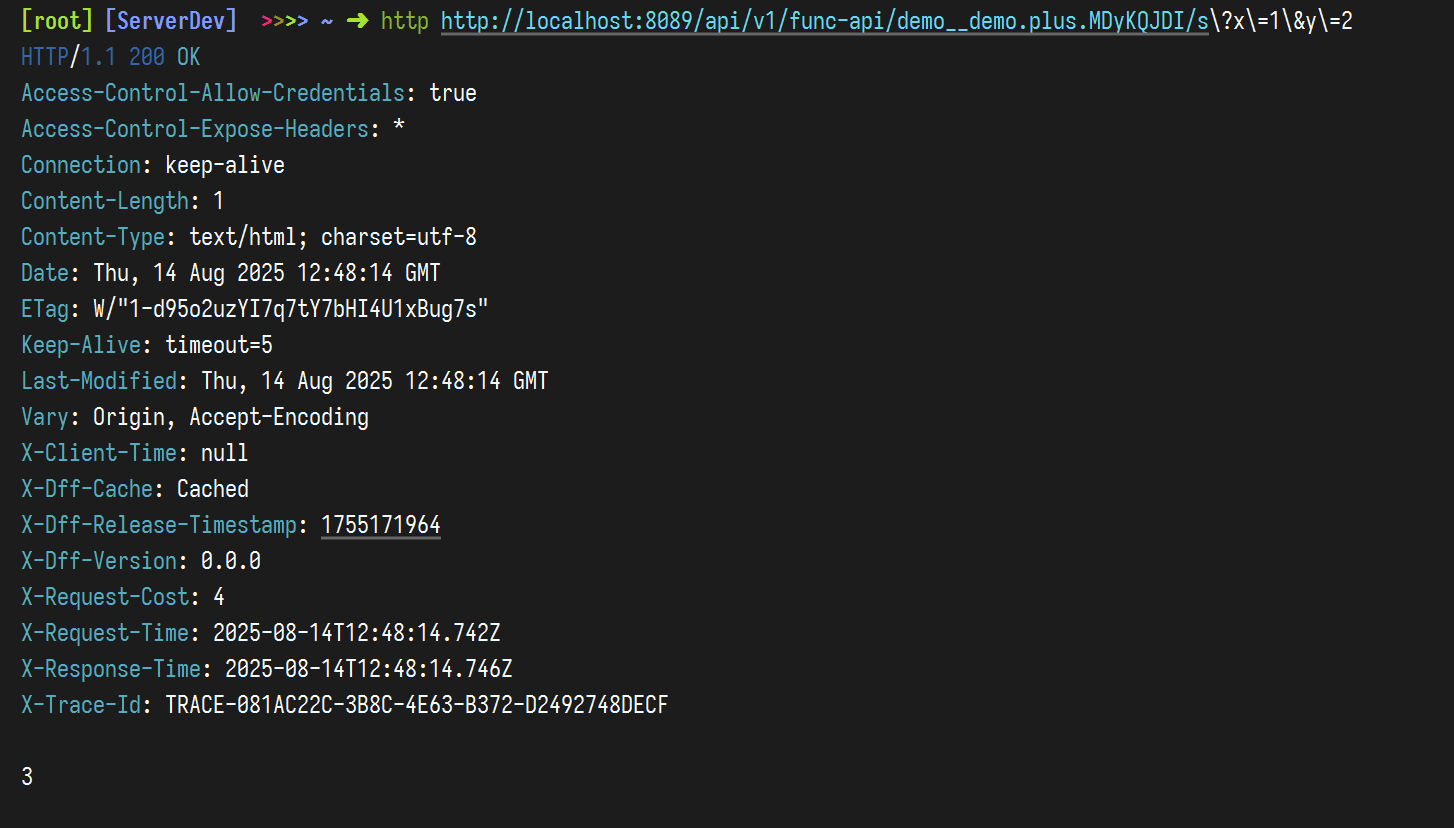Viewport: 1454px width, 828px height.
Task: Click the [ServerDev] host label
Action: (171, 21)
